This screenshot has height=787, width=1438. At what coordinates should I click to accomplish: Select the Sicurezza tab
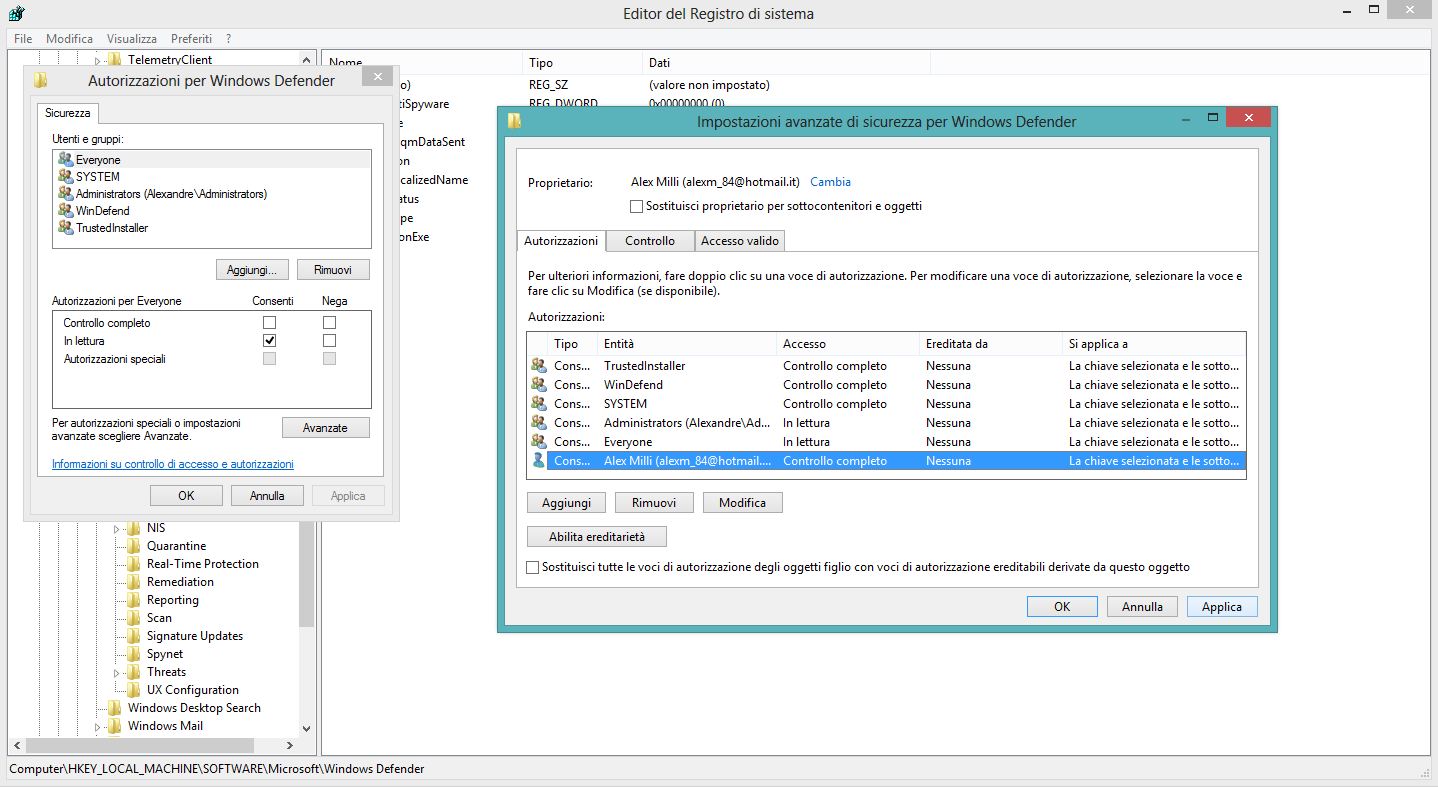pyautogui.click(x=68, y=113)
